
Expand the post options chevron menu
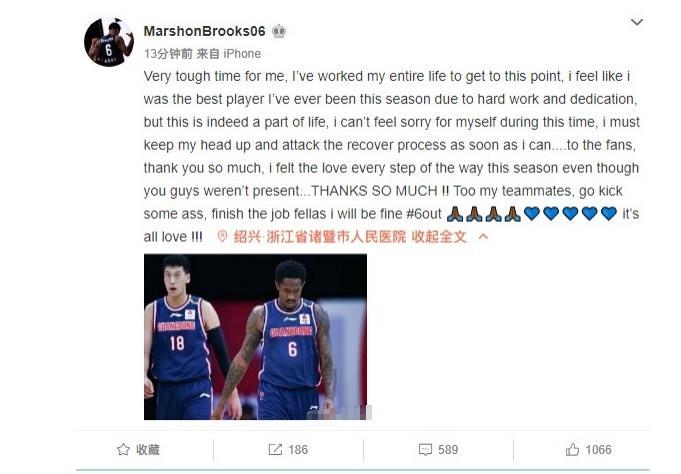(x=637, y=22)
